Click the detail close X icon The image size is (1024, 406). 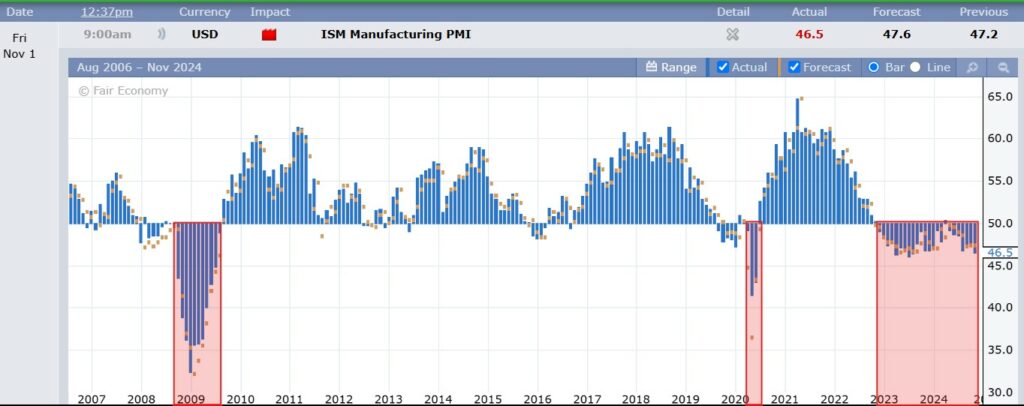coord(732,35)
